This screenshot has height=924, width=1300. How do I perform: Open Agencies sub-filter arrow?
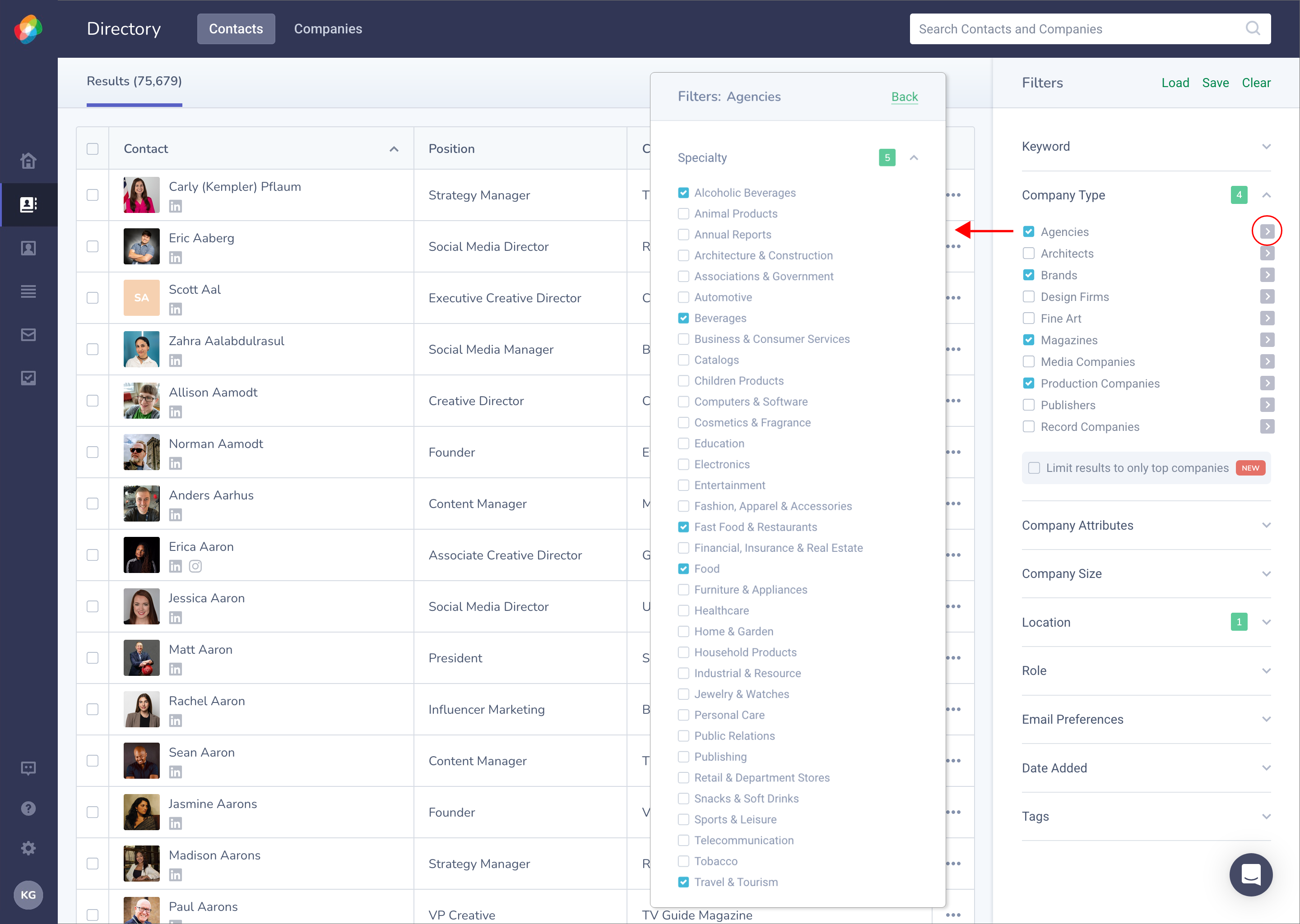coord(1267,231)
